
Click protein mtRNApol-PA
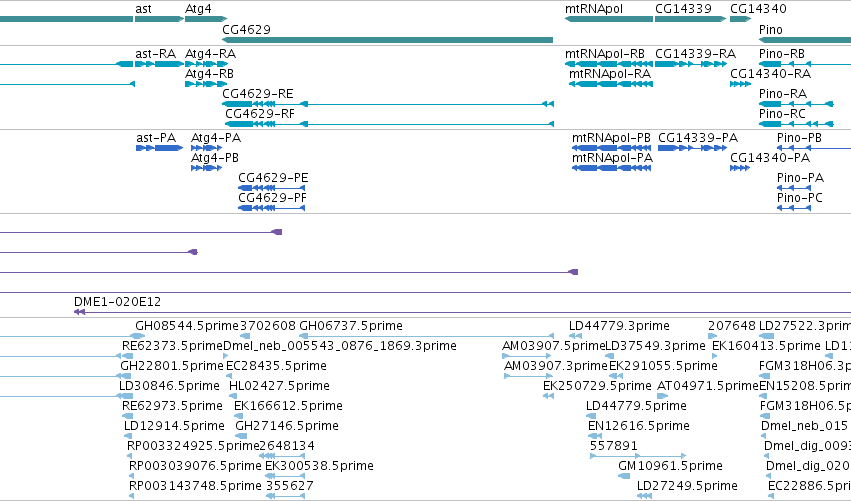click(612, 168)
